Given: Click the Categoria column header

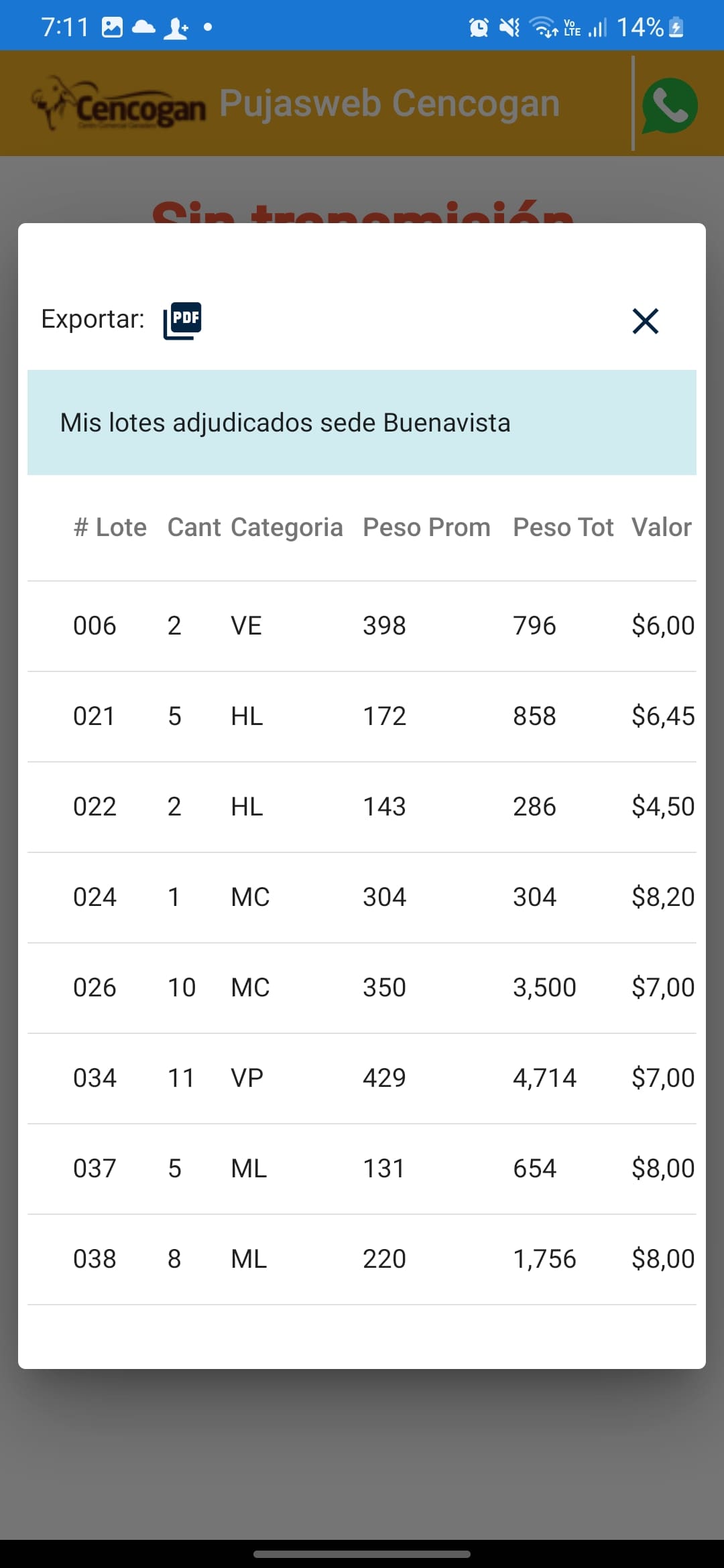Looking at the screenshot, I should pos(286,527).
